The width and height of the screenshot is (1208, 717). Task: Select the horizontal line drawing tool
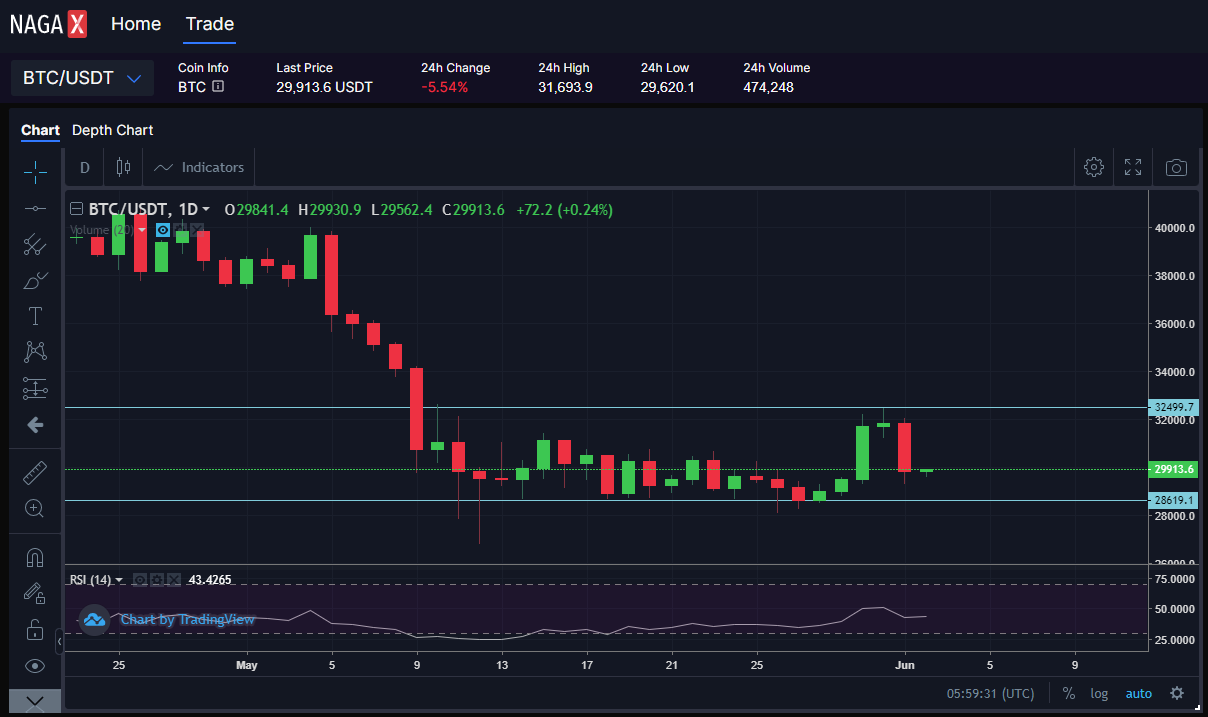coord(35,208)
